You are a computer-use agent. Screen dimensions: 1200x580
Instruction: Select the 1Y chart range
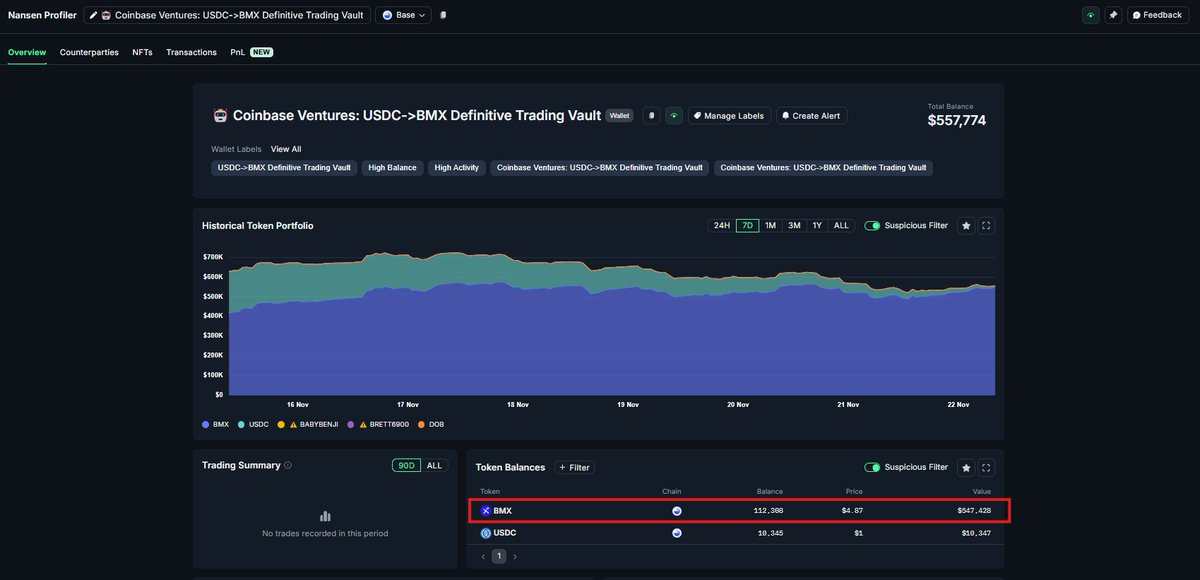click(x=817, y=226)
